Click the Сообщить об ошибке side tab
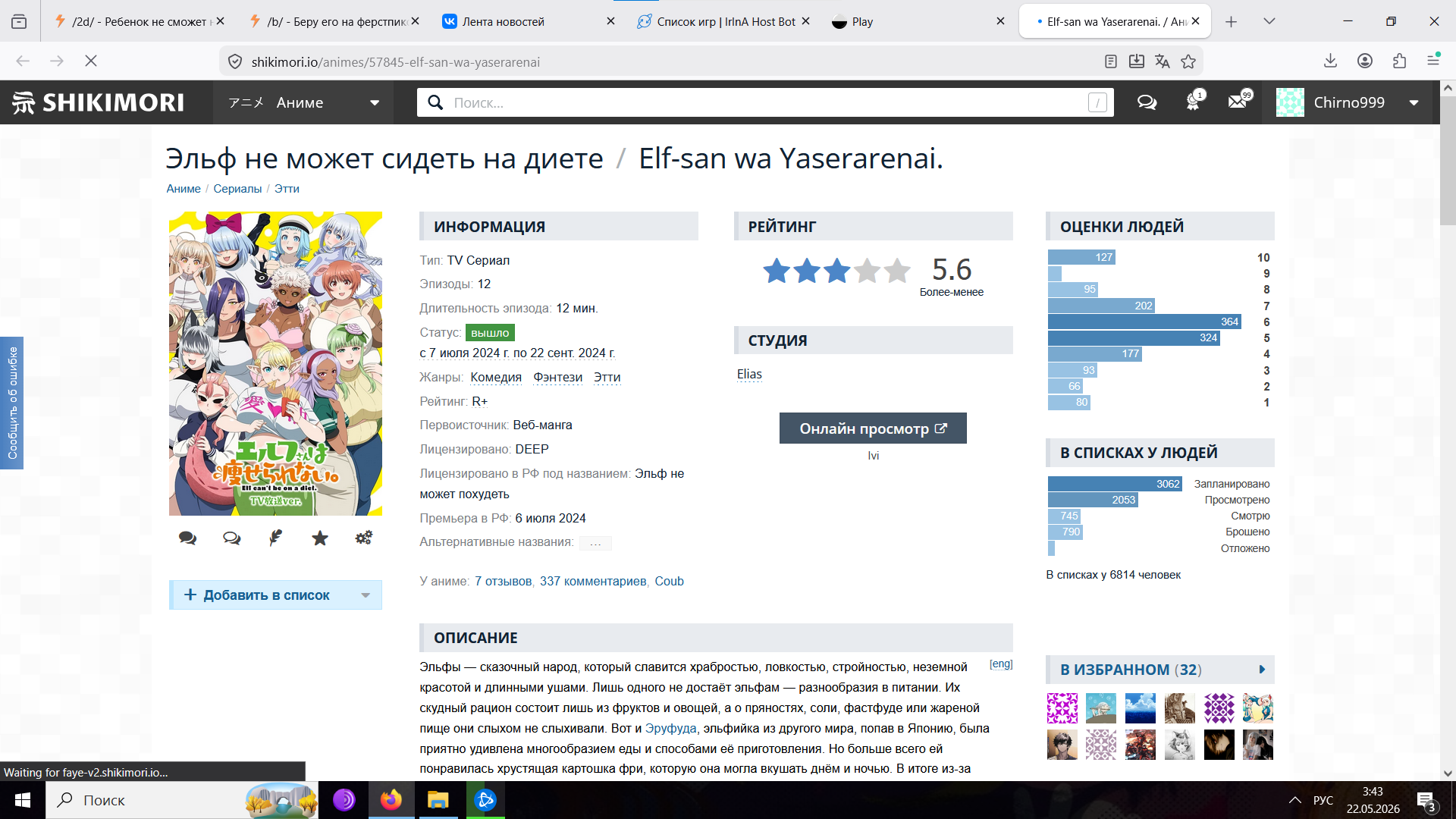Image resolution: width=1456 pixels, height=819 pixels. point(12,403)
